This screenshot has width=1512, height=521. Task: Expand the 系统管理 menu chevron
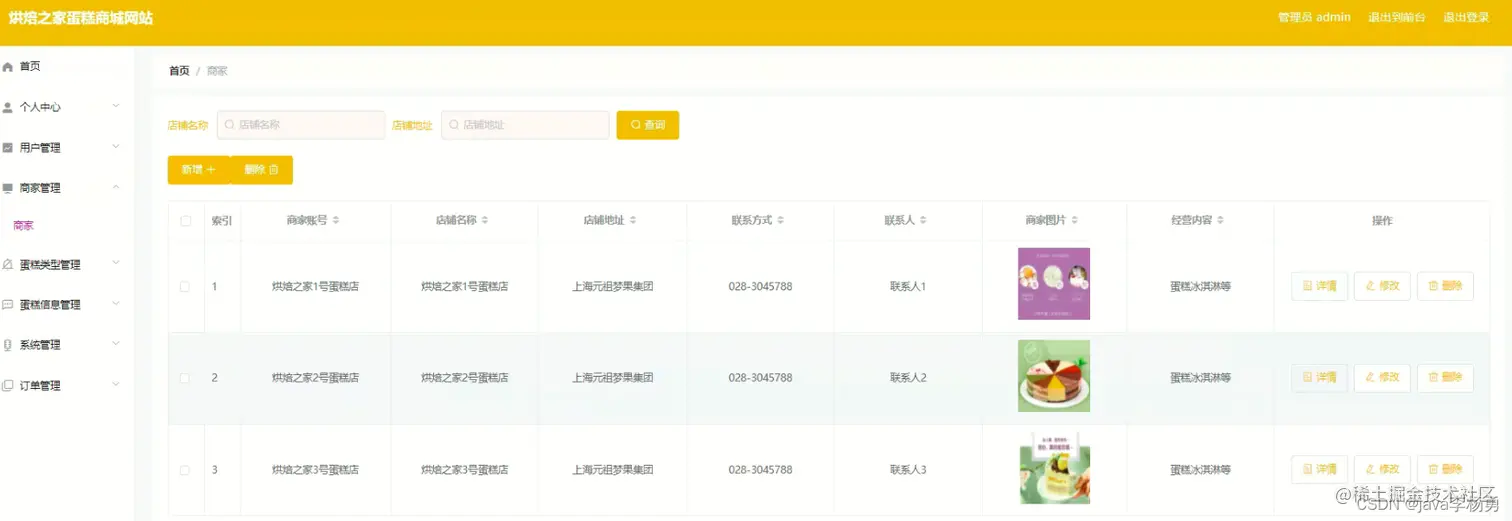click(116, 344)
